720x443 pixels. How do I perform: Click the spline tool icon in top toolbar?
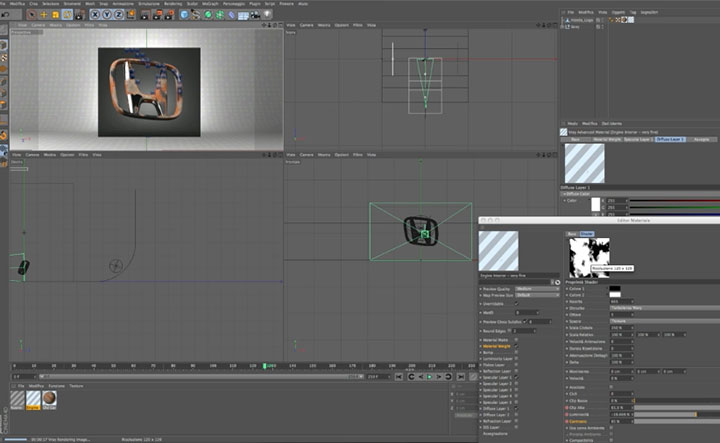coord(196,15)
